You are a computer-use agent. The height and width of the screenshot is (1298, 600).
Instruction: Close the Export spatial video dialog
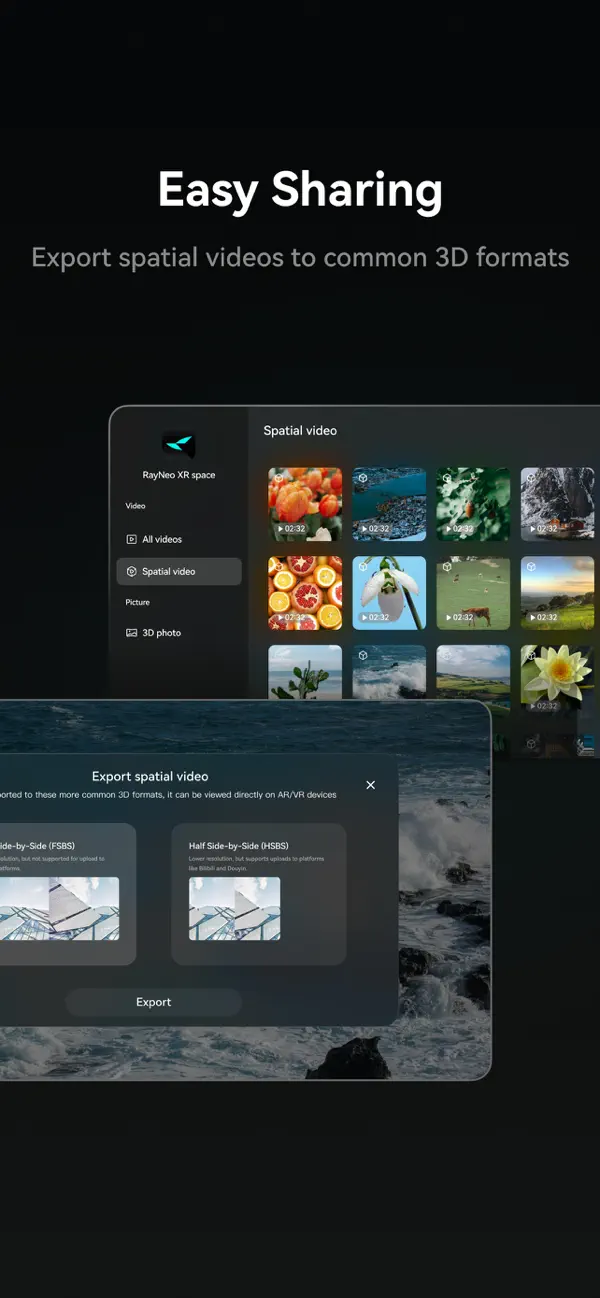tap(371, 785)
